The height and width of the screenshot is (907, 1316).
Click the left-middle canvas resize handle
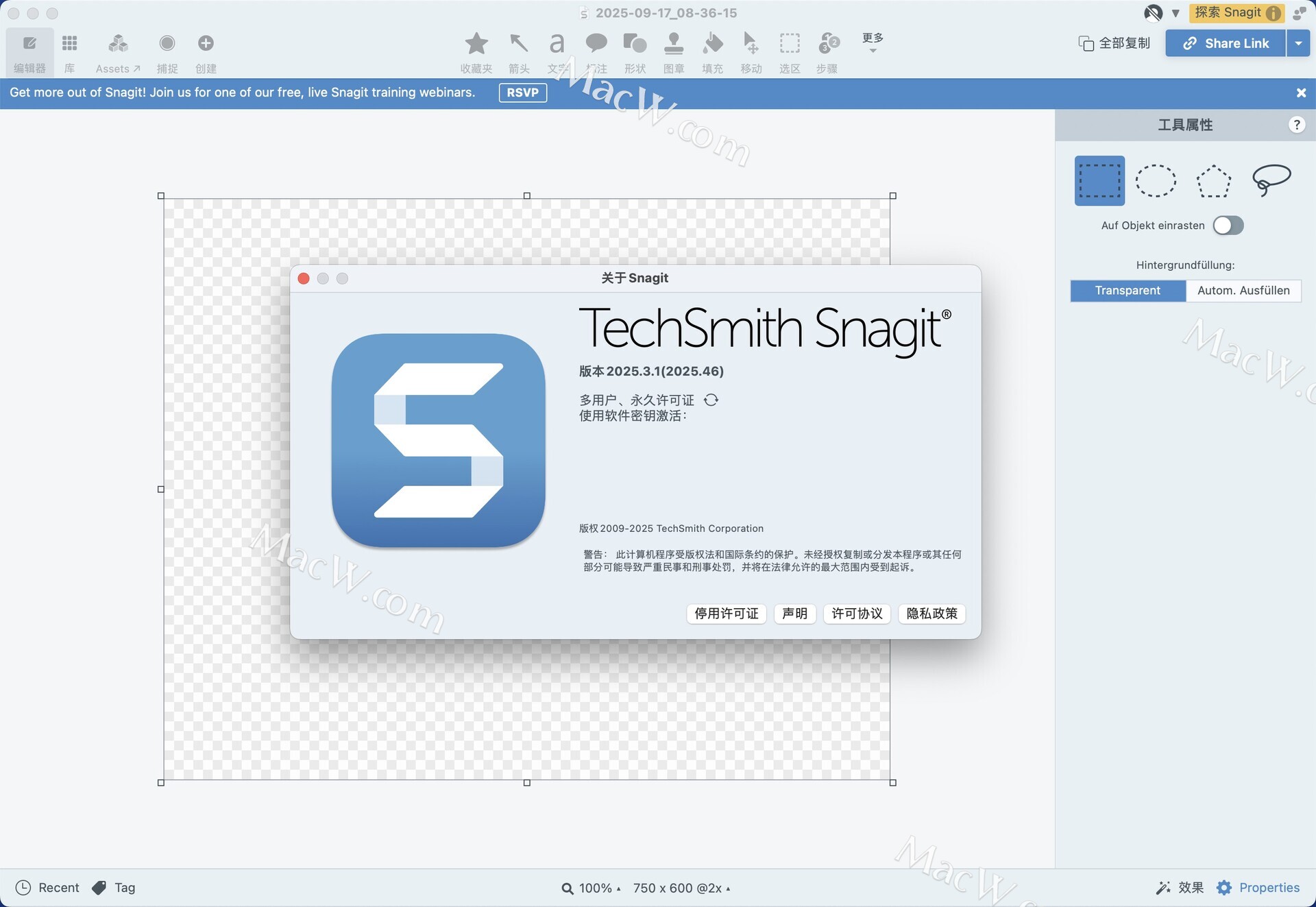[x=161, y=489]
